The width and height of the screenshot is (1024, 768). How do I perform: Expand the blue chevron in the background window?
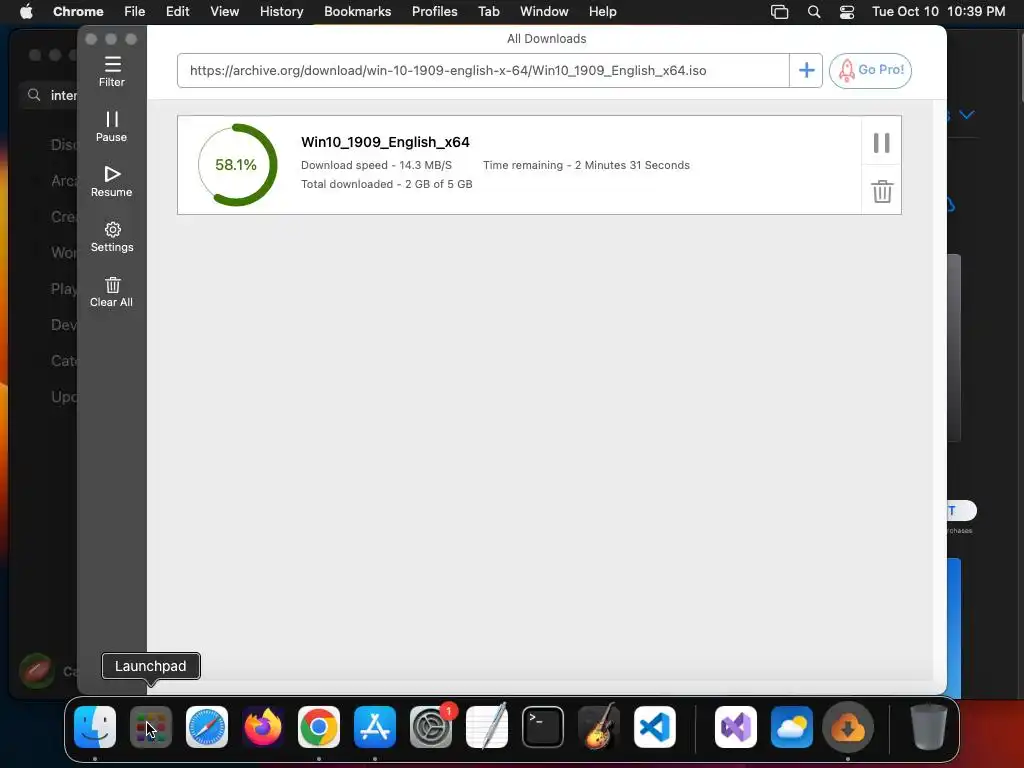coord(967,115)
